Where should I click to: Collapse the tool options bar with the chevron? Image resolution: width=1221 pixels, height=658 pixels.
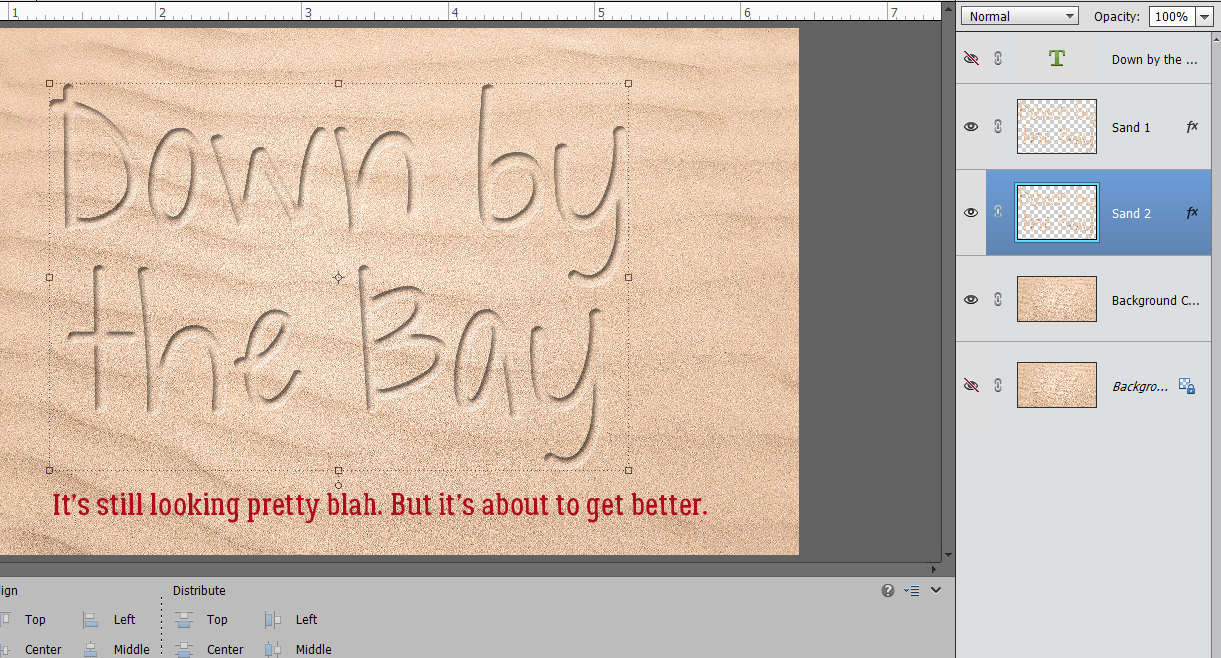pos(936,590)
